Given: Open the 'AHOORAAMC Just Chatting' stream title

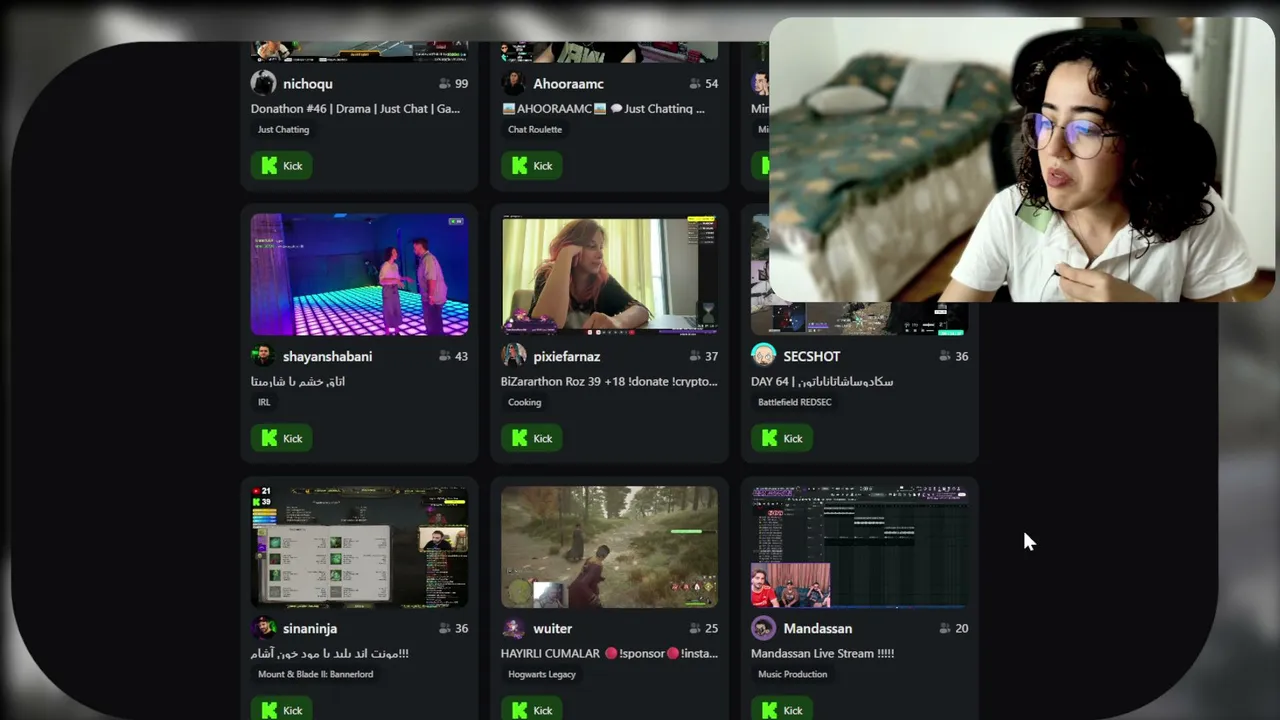Looking at the screenshot, I should pyautogui.click(x=603, y=109).
